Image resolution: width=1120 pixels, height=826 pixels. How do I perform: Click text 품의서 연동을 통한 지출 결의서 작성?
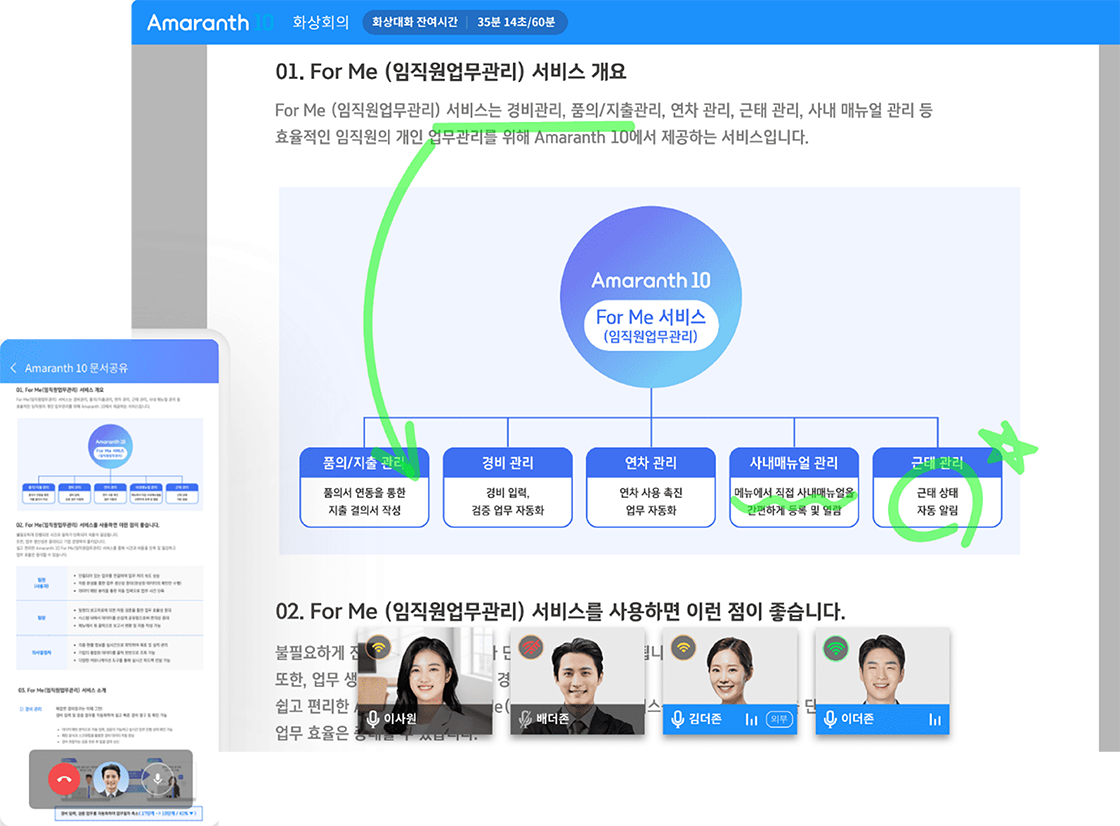coord(364,502)
